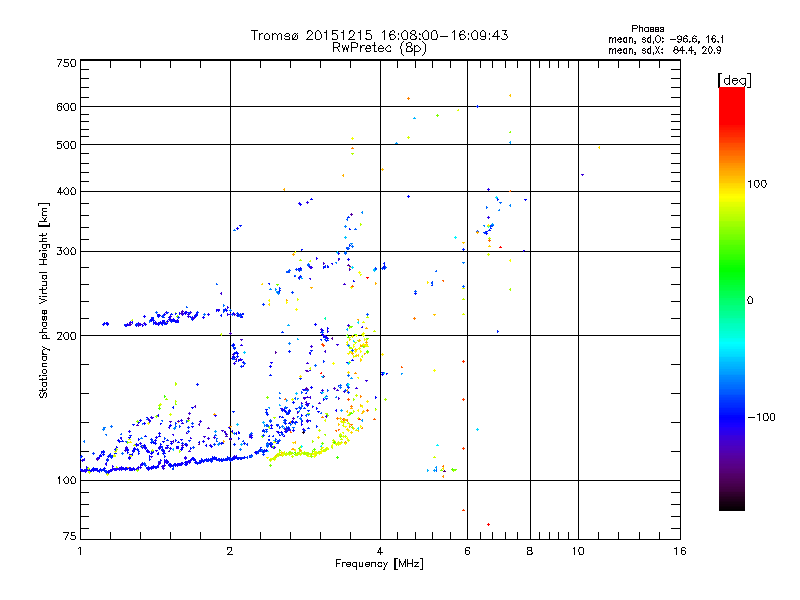Click the y-axis tick label '75'
Image resolution: width=800 pixels, height=600 pixels.
click(x=70, y=536)
